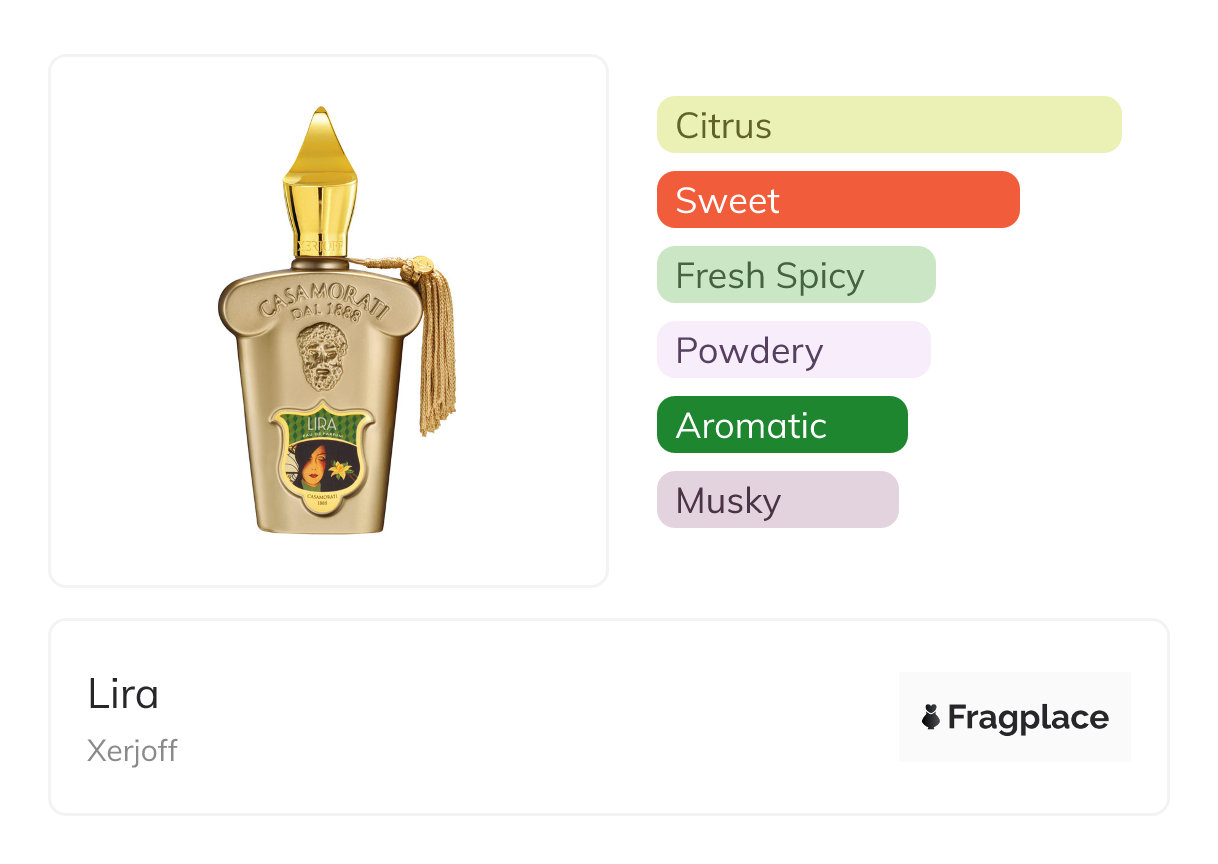Open the Lira perfume title
The width and height of the screenshot is (1218, 864).
(x=123, y=694)
